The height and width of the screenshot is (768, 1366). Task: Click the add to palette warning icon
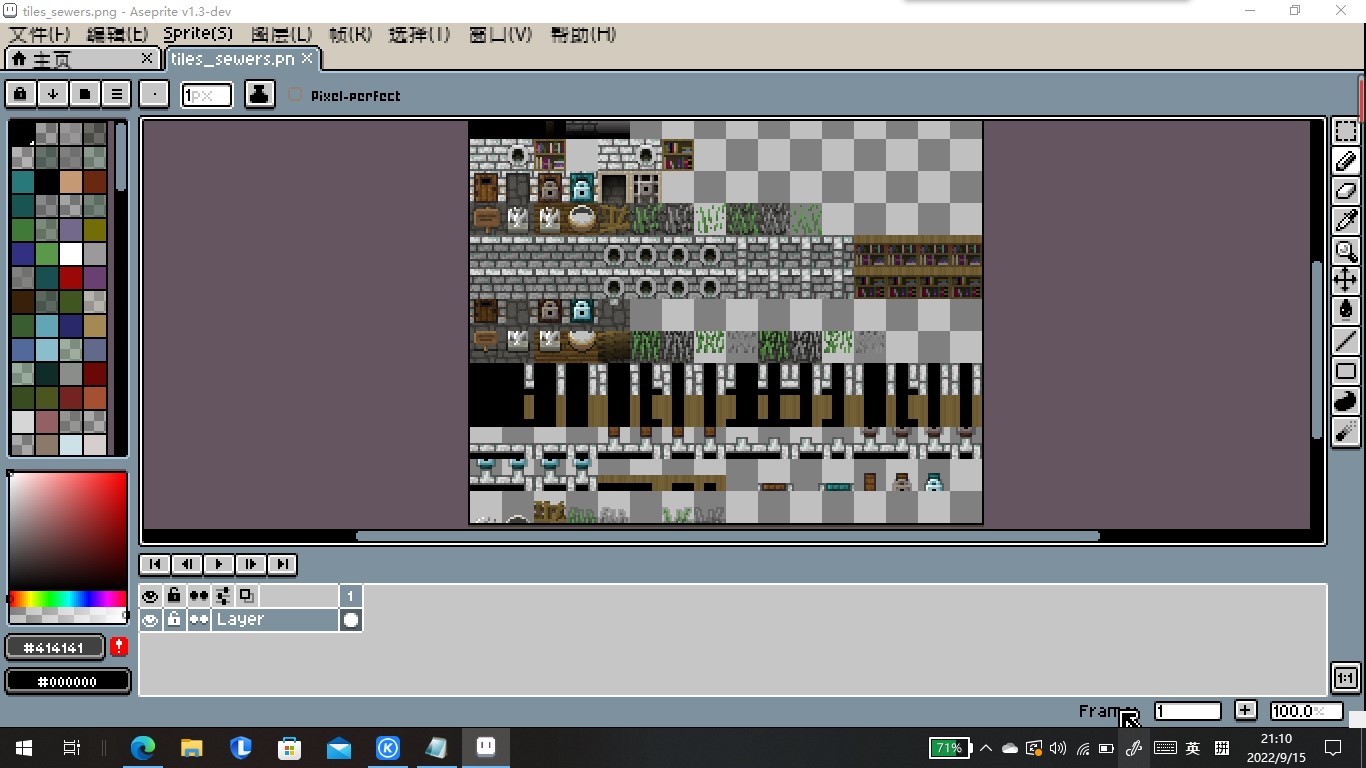pyautogui.click(x=119, y=647)
